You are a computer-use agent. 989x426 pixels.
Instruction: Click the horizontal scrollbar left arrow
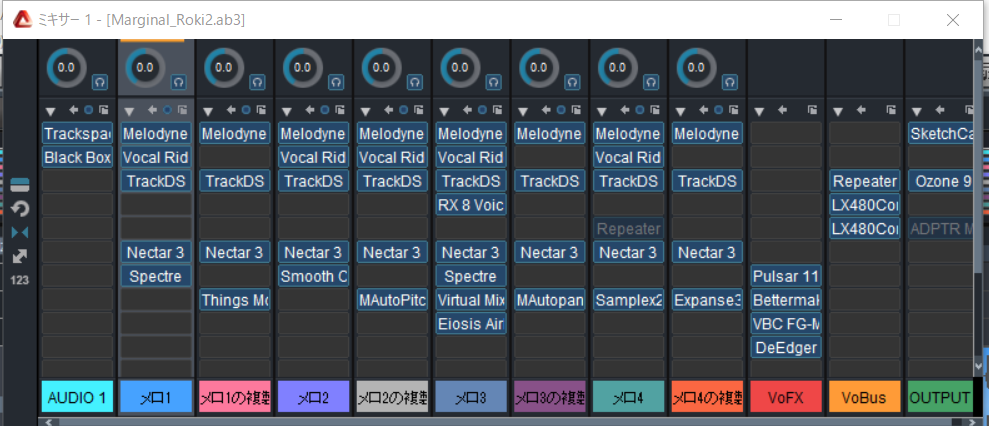coord(50,422)
